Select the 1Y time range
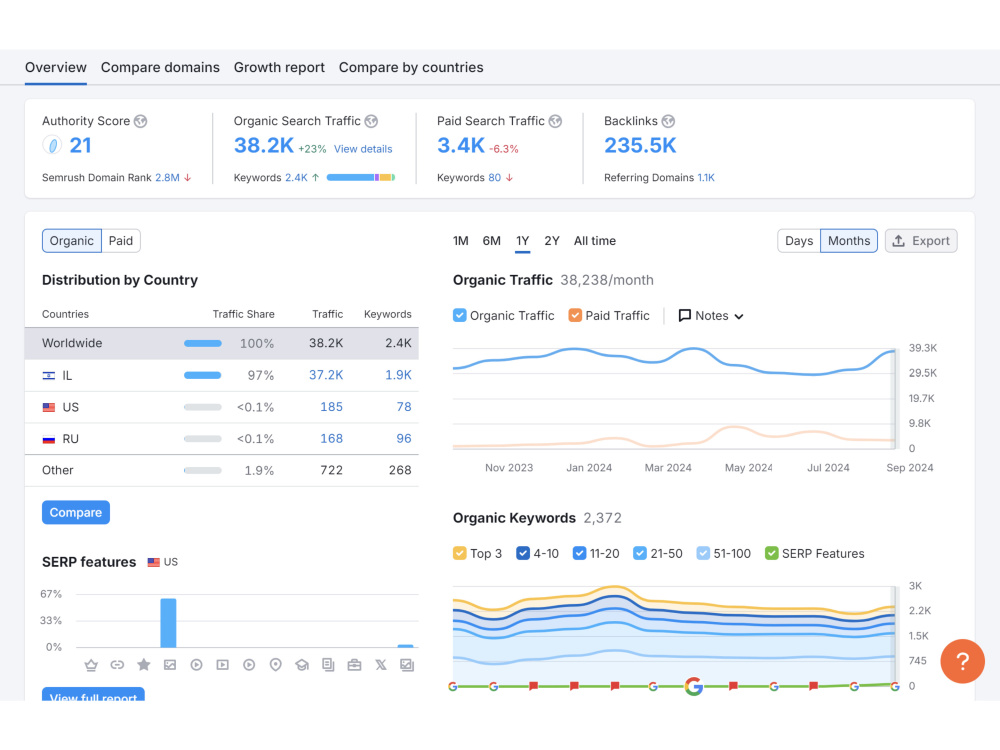 tap(522, 241)
